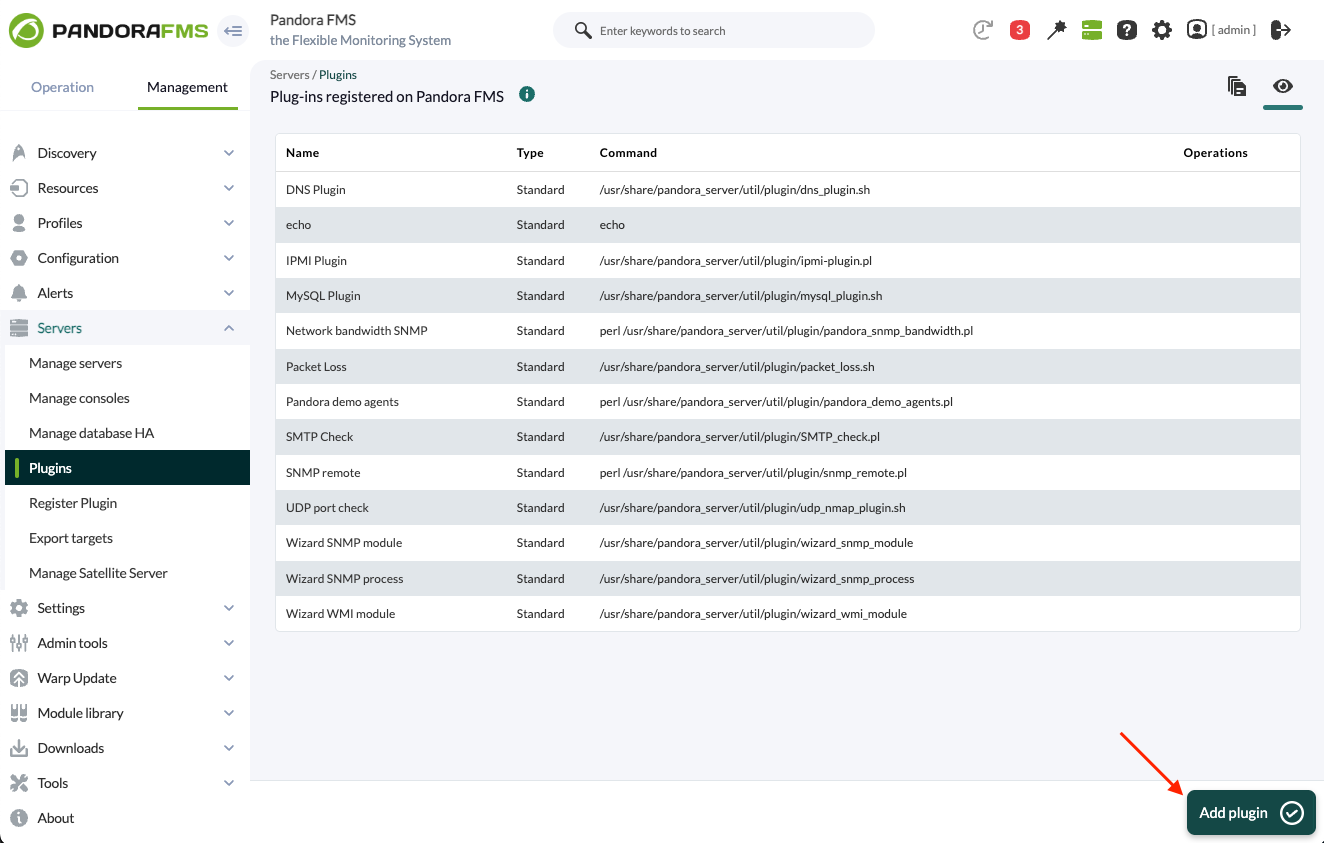This screenshot has height=843, width=1324.
Task: Collapse the Servers menu chevron
Action: (x=229, y=328)
